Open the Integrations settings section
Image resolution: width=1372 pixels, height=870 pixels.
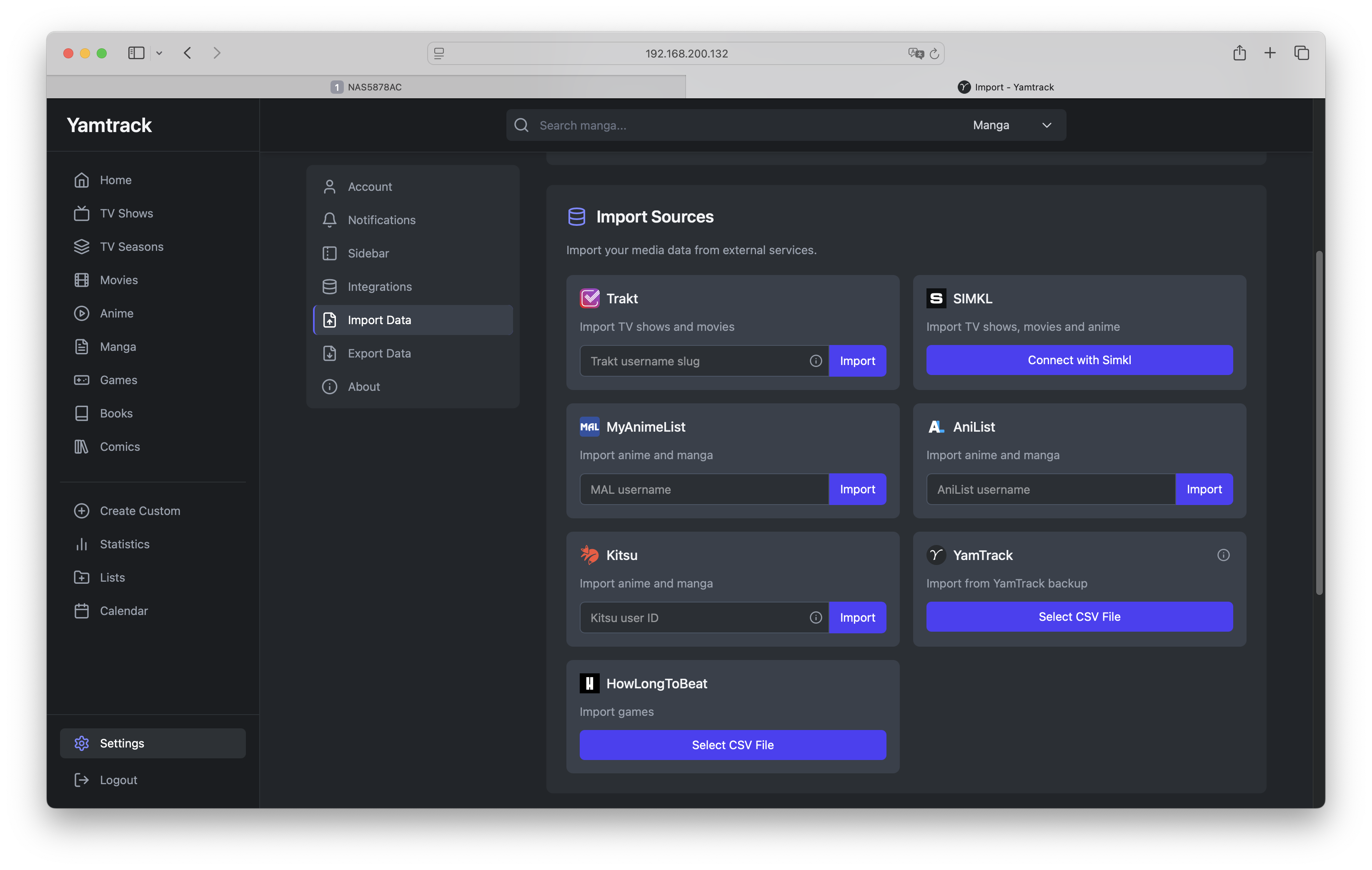[x=379, y=287]
